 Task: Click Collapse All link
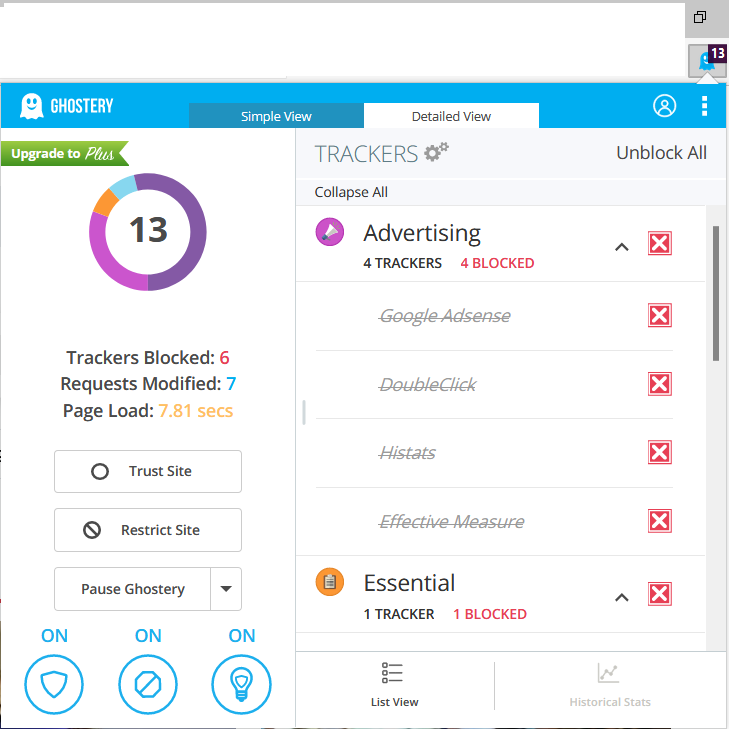coord(351,192)
